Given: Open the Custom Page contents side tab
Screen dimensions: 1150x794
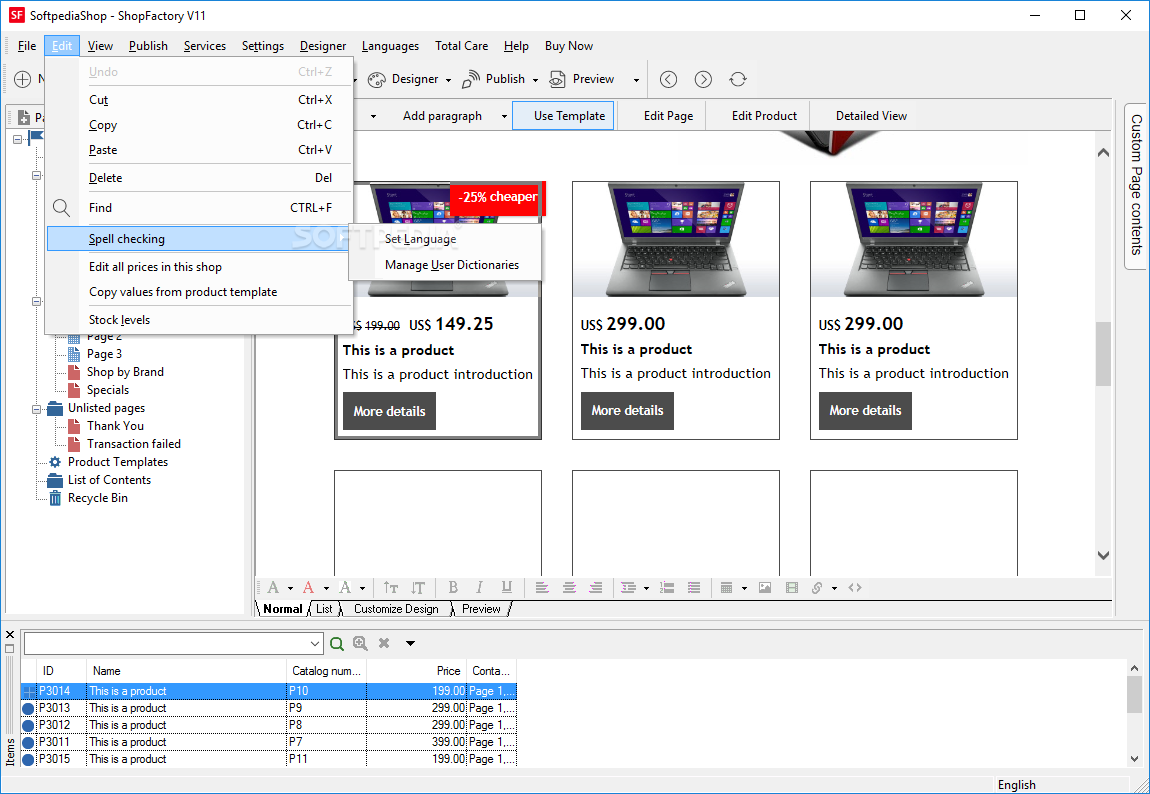Looking at the screenshot, I should 1136,185.
